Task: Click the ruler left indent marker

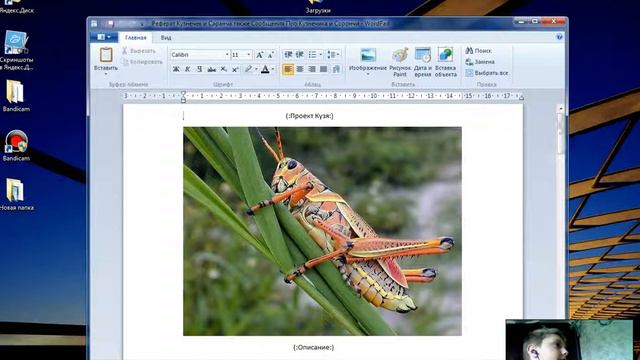Action: pos(183,97)
